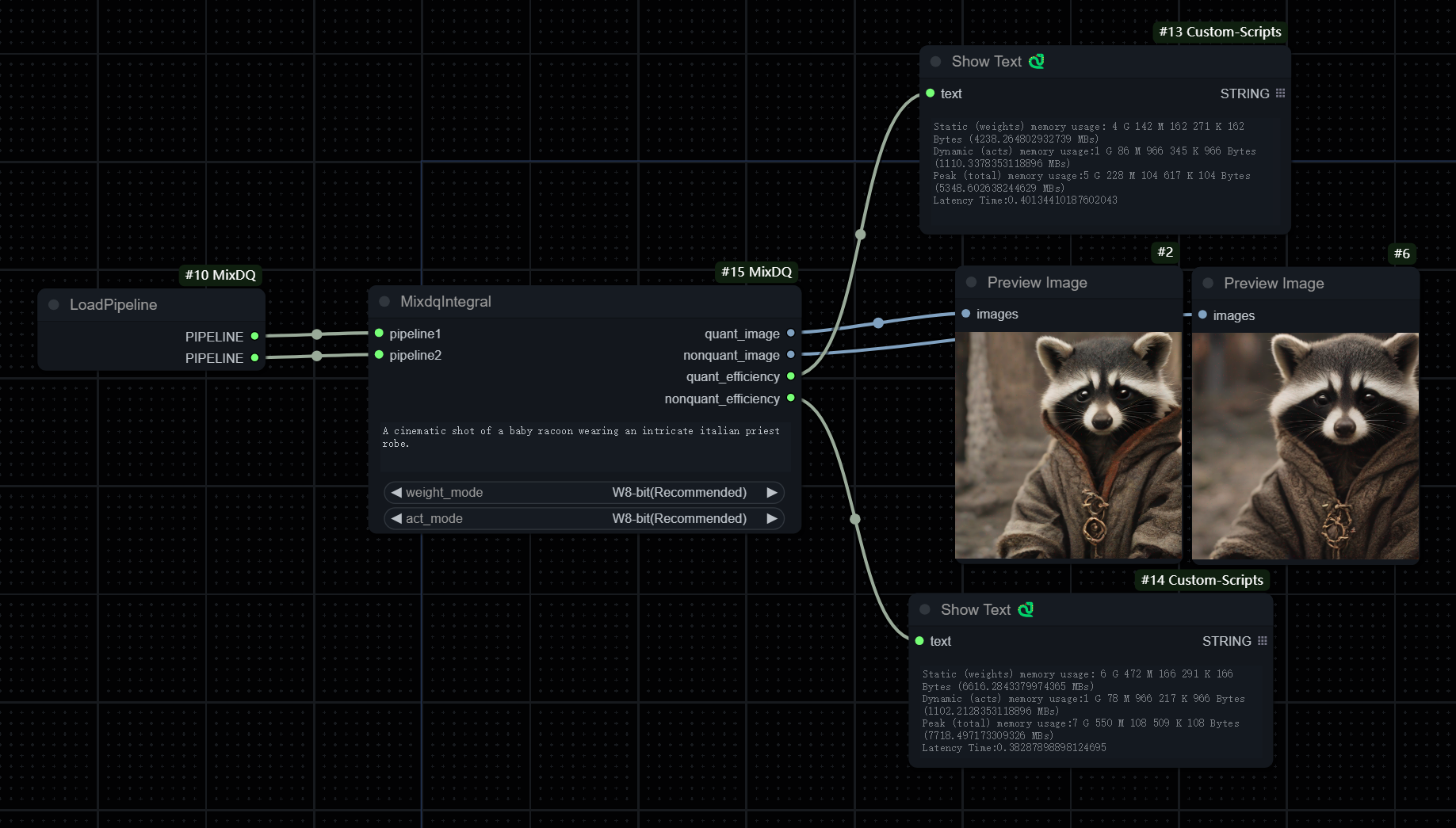The image size is (1456, 828).
Task: Click images input socket on Preview Image #2
Action: point(966,314)
